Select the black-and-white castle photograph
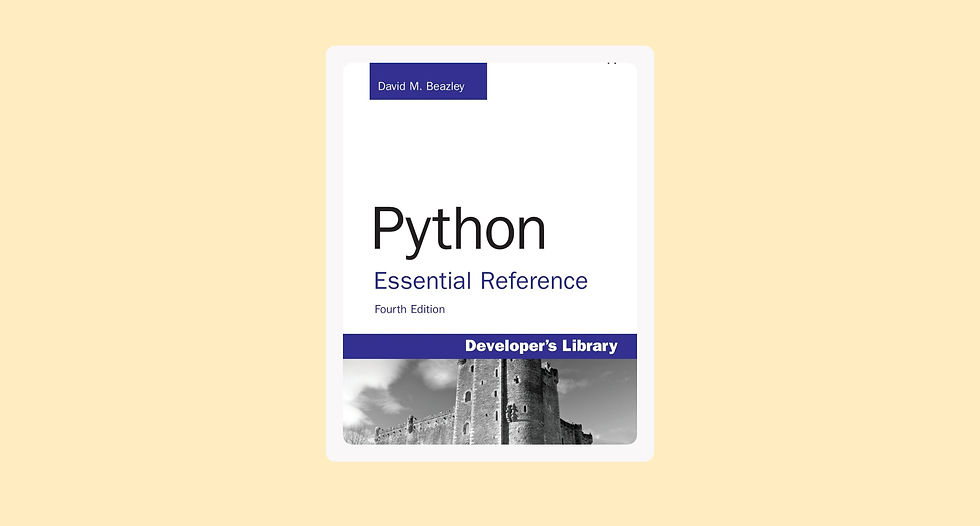This screenshot has width=980, height=526. pyautogui.click(x=489, y=402)
